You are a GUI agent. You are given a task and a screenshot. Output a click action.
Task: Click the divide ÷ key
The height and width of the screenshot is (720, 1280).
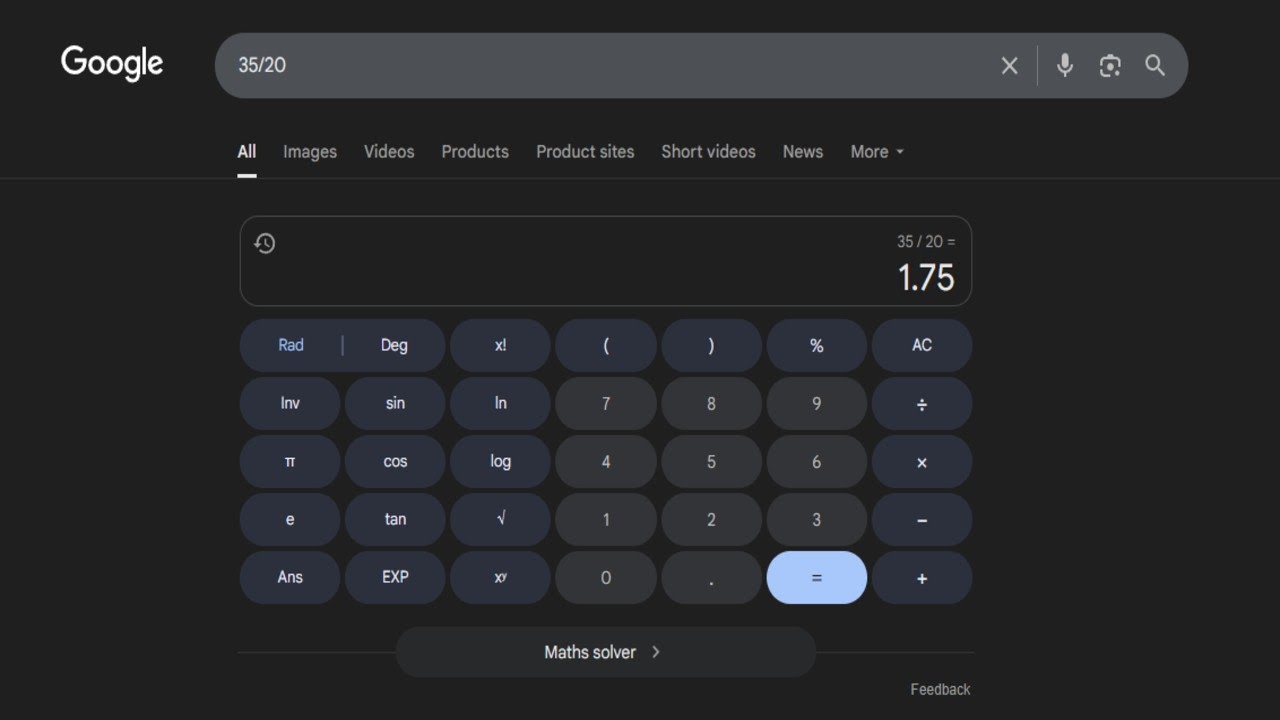(x=922, y=403)
